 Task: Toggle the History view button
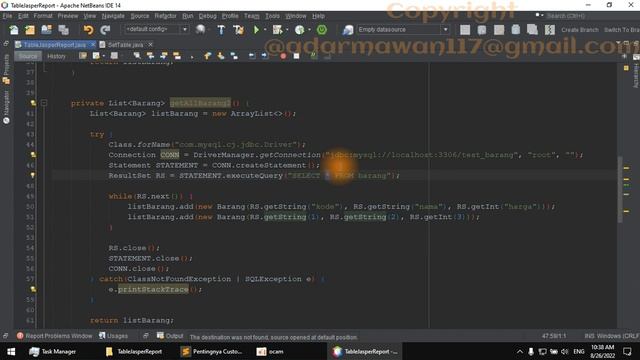pos(56,56)
